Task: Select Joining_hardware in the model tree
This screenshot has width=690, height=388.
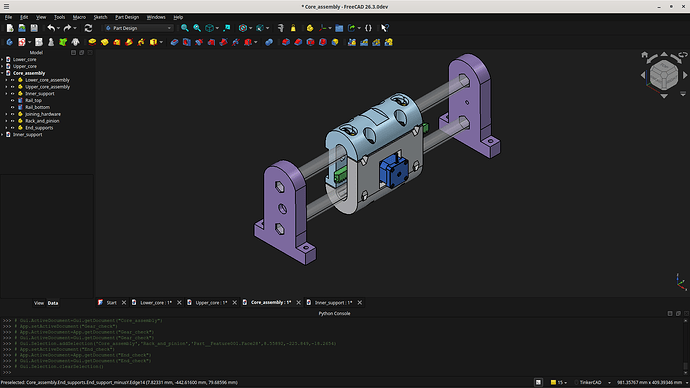Action: 43,114
